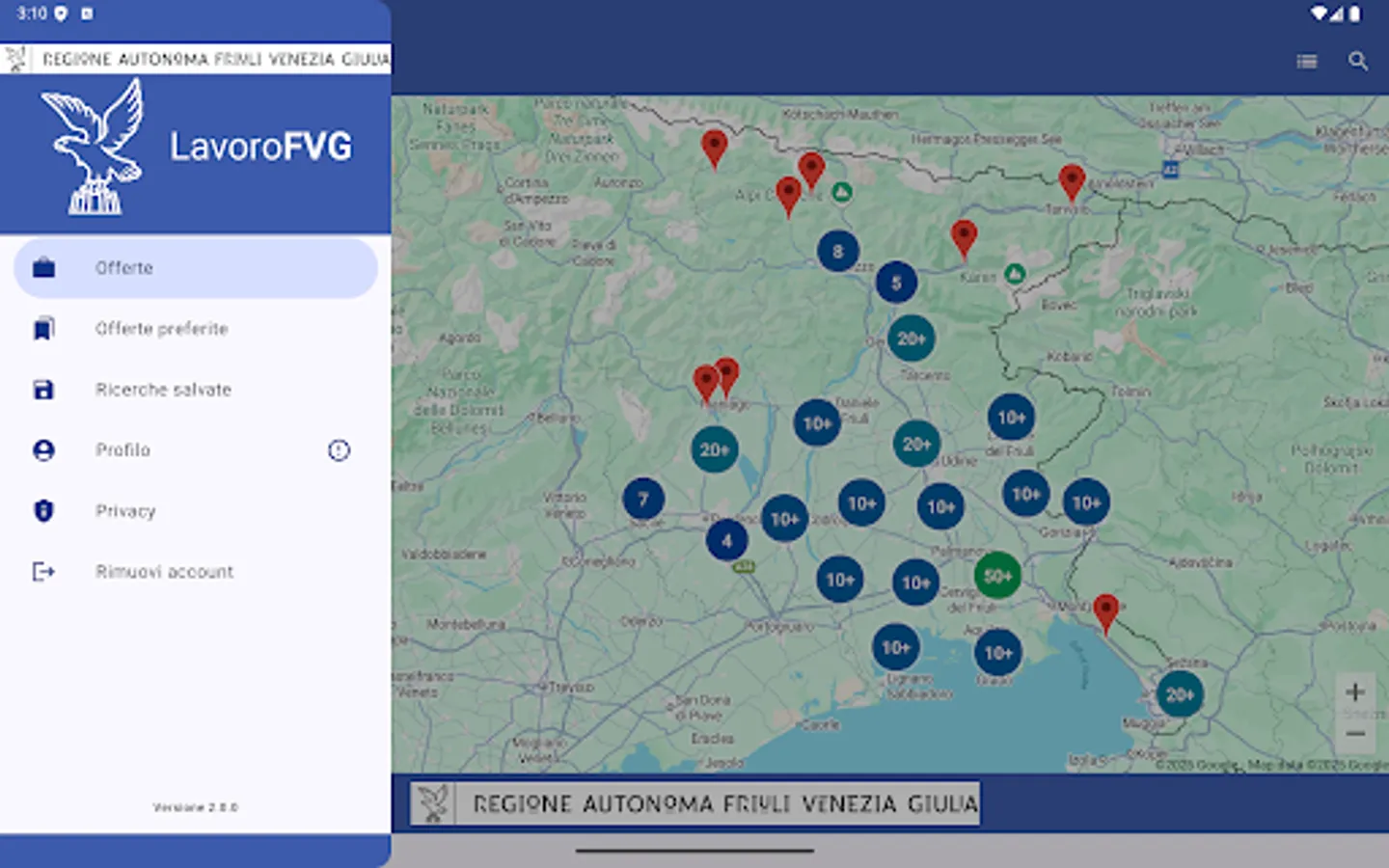Image resolution: width=1389 pixels, height=868 pixels.
Task: Open the 10+ cluster above Gorizia
Action: (x=1086, y=502)
